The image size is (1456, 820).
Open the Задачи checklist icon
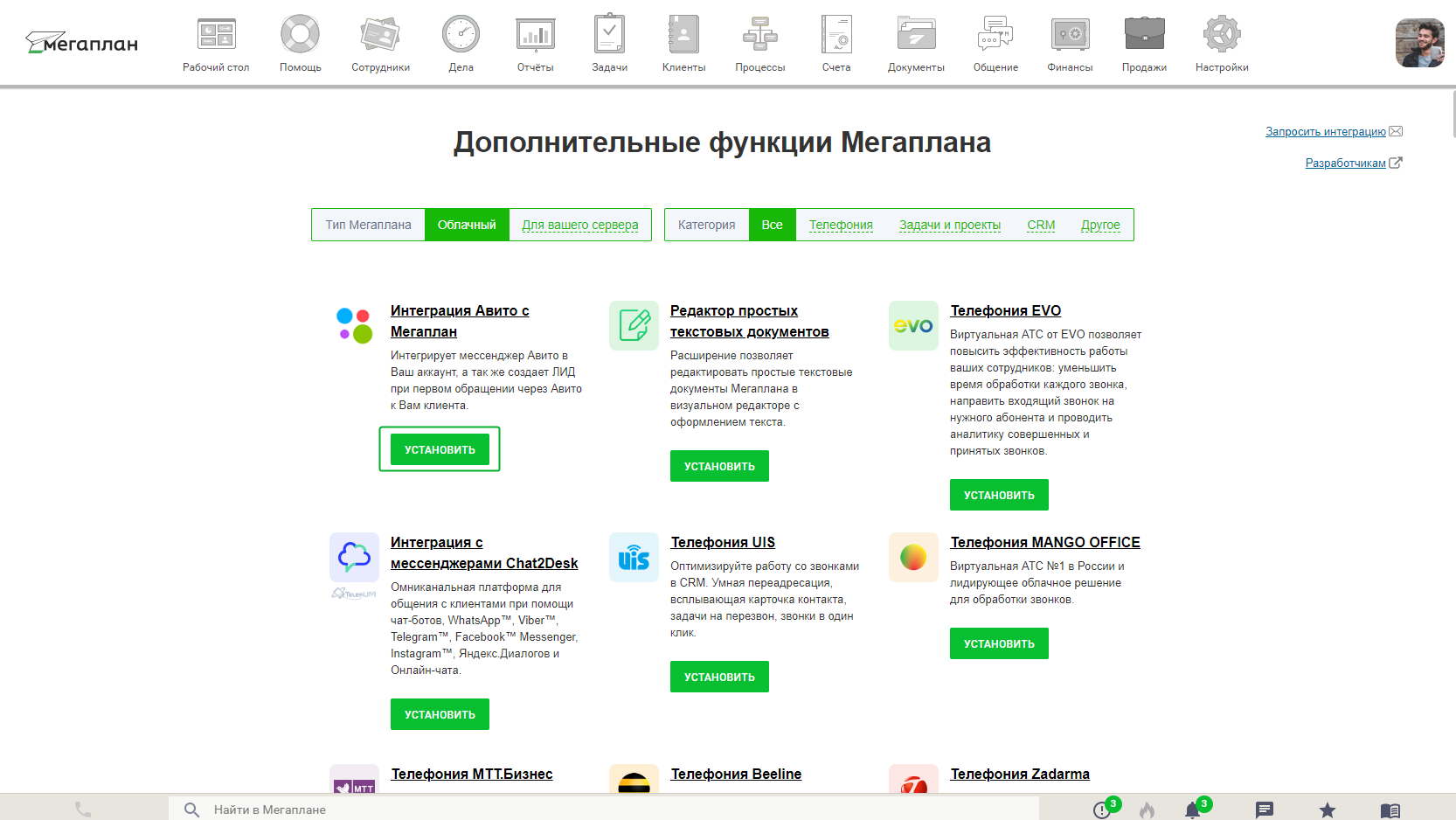609,35
